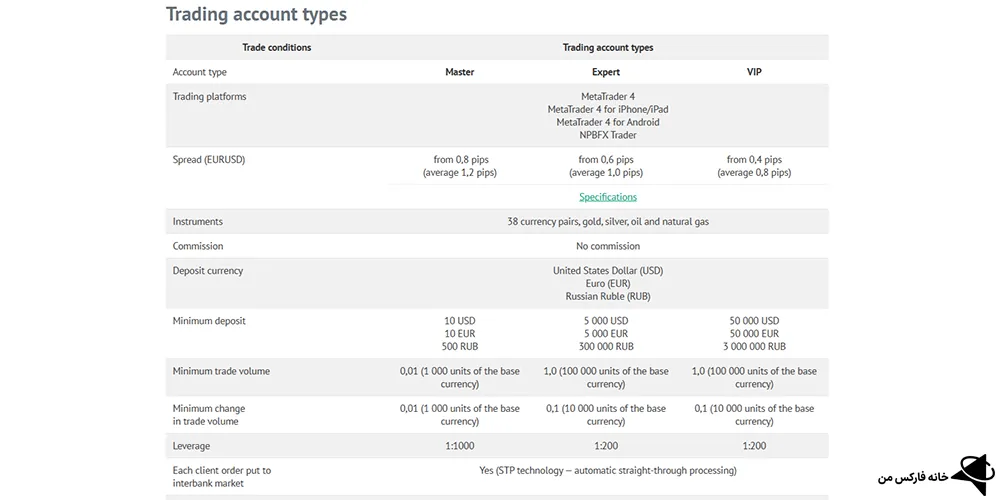
Task: Select the VIP account column header
Action: pos(754,72)
